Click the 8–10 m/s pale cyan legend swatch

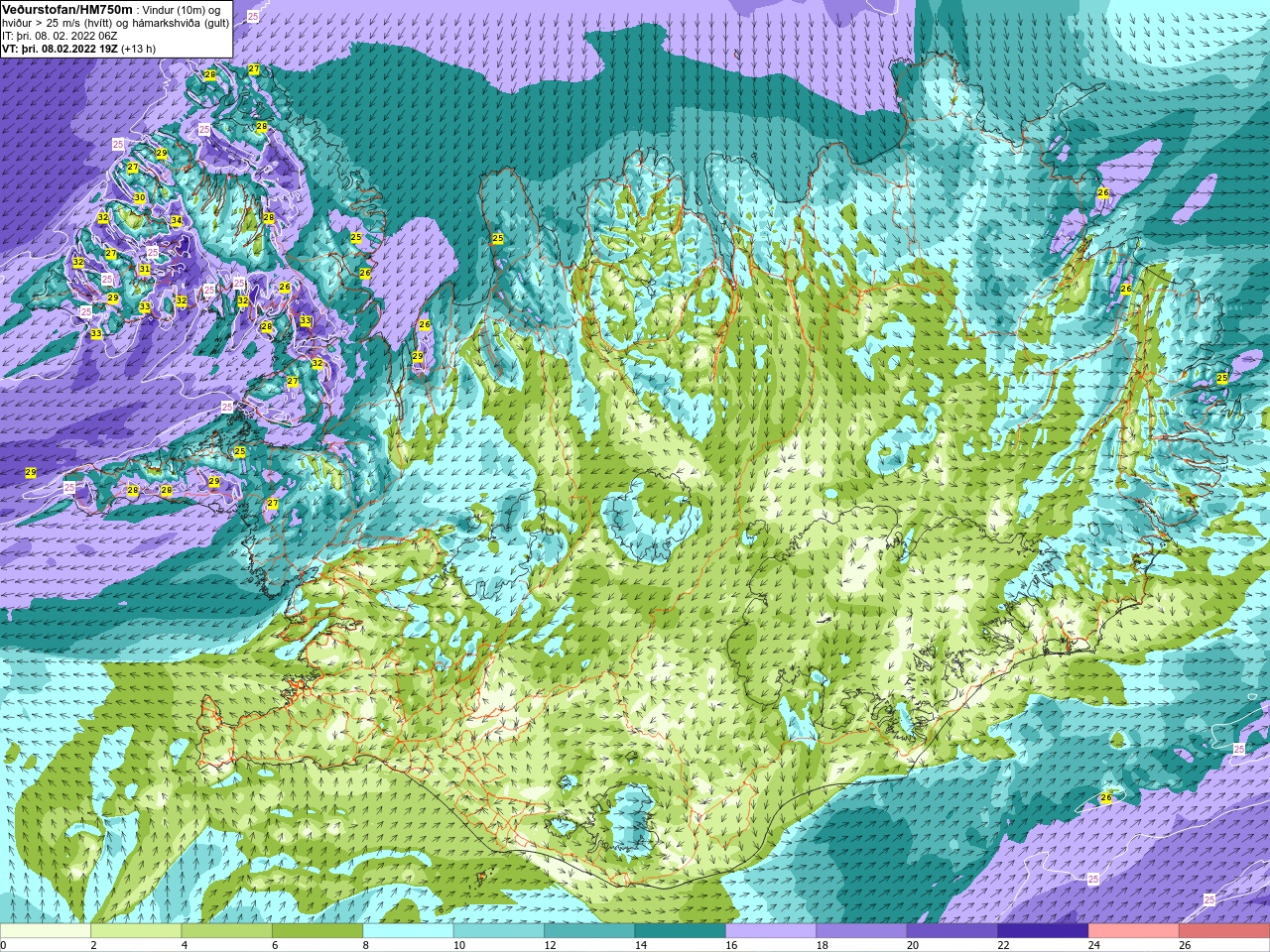409,931
